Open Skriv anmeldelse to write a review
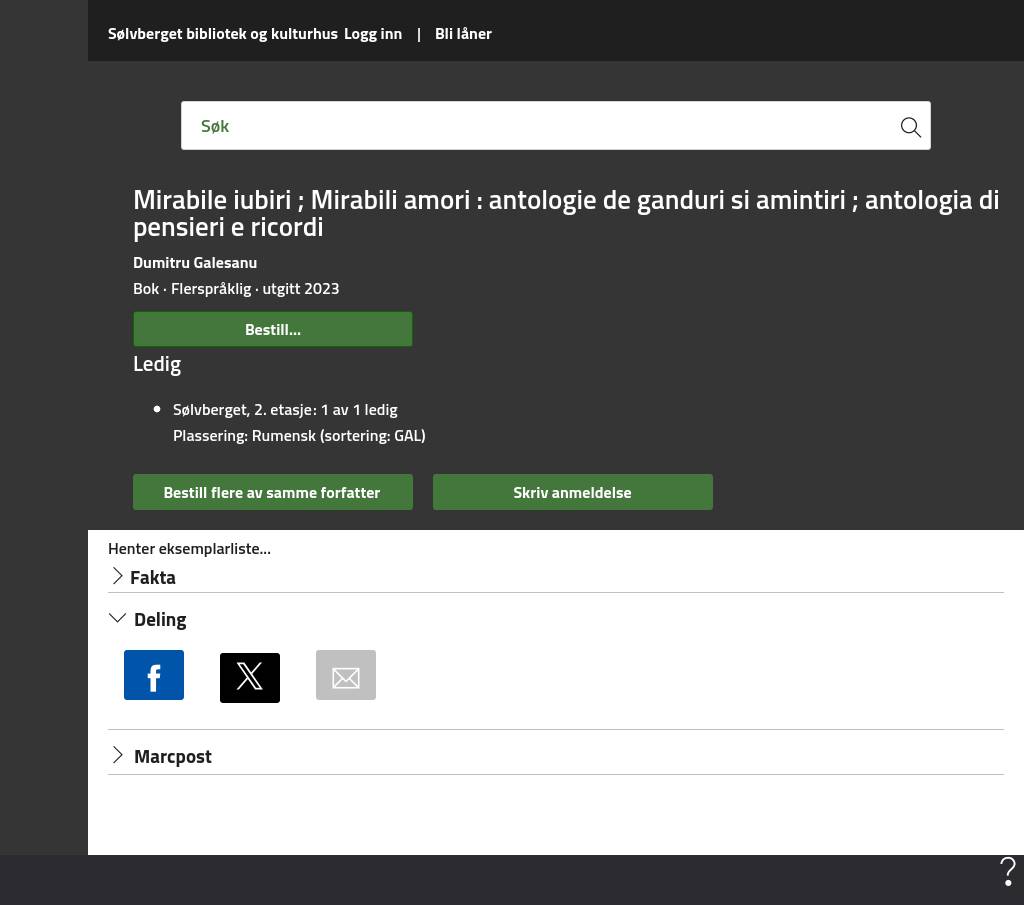 coord(572,492)
